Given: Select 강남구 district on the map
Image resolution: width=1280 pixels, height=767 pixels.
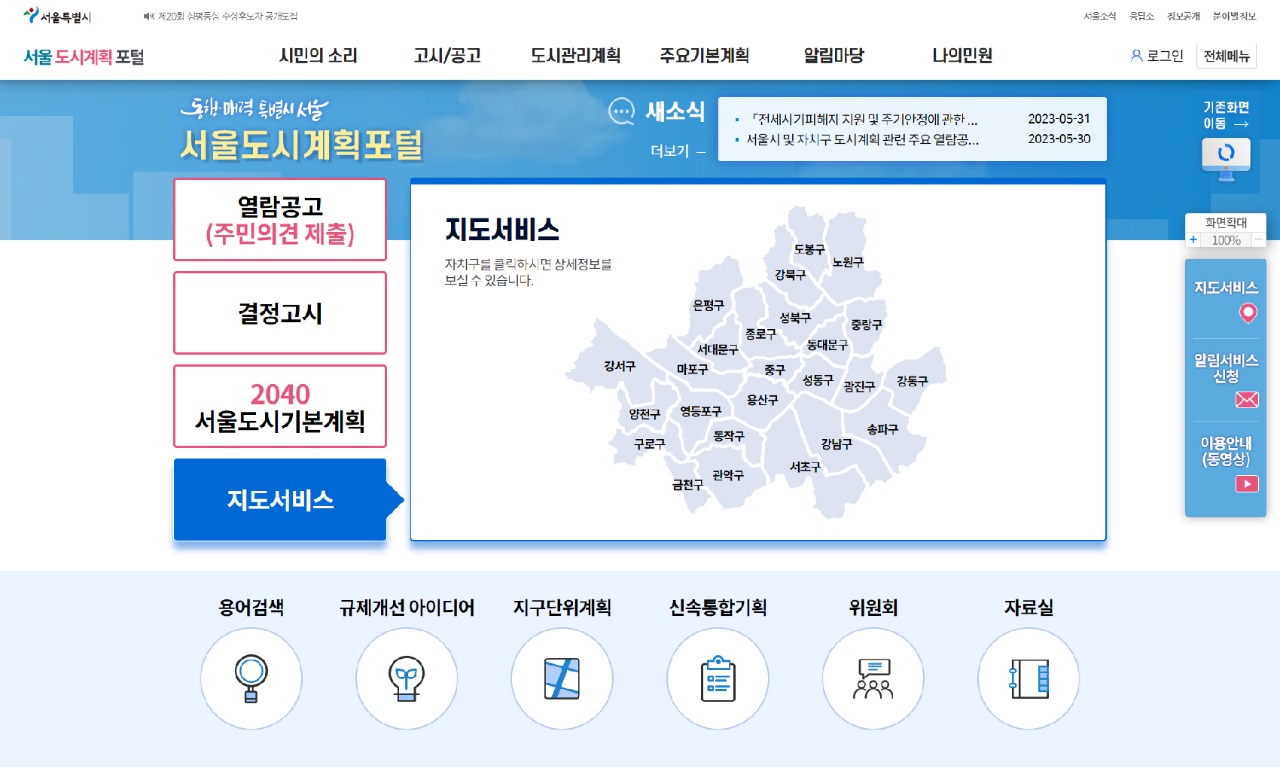Looking at the screenshot, I should [836, 444].
